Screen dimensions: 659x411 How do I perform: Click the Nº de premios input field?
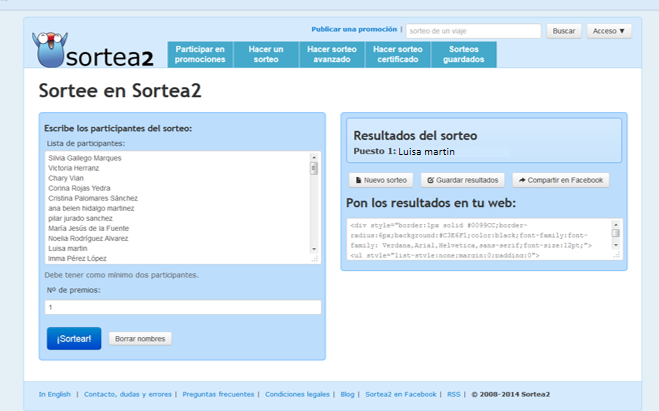pos(183,307)
